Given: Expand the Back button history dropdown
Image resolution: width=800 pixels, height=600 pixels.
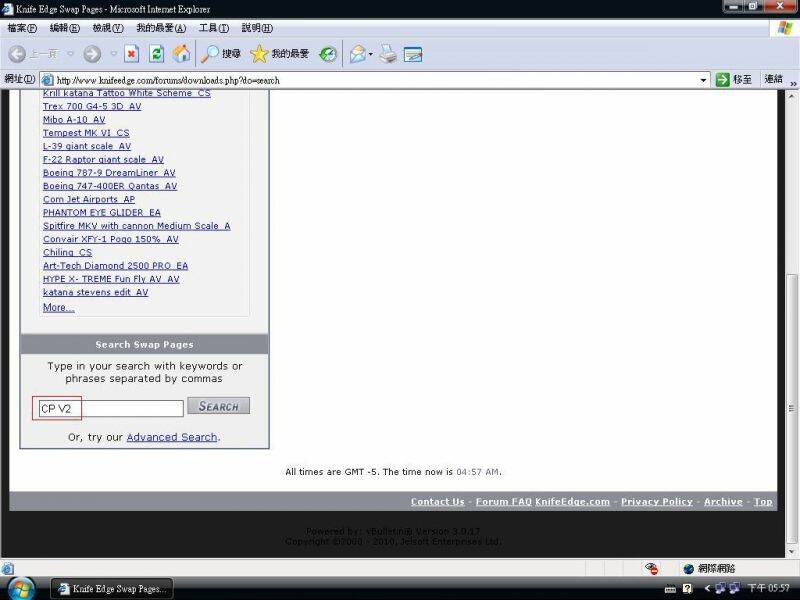Looking at the screenshot, I should [x=70, y=54].
